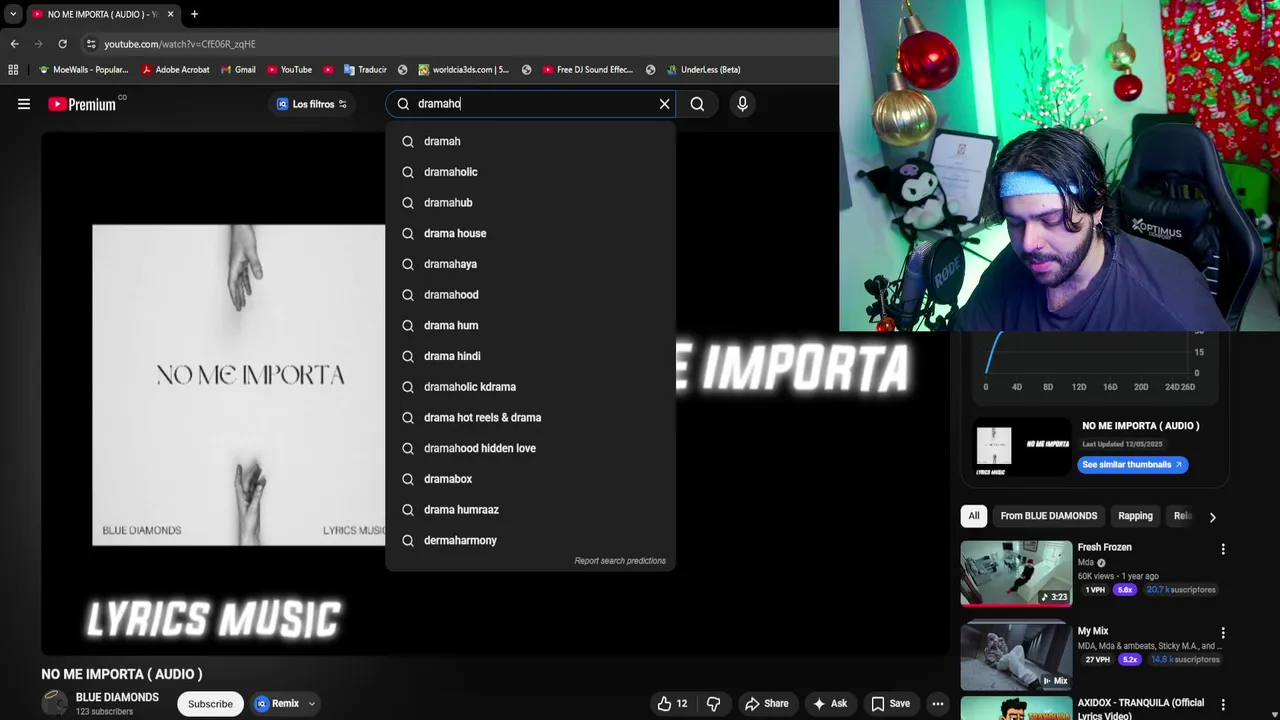This screenshot has height=720, width=1280.
Task: Select suggestion 'dramahaya'
Action: [x=530, y=264]
